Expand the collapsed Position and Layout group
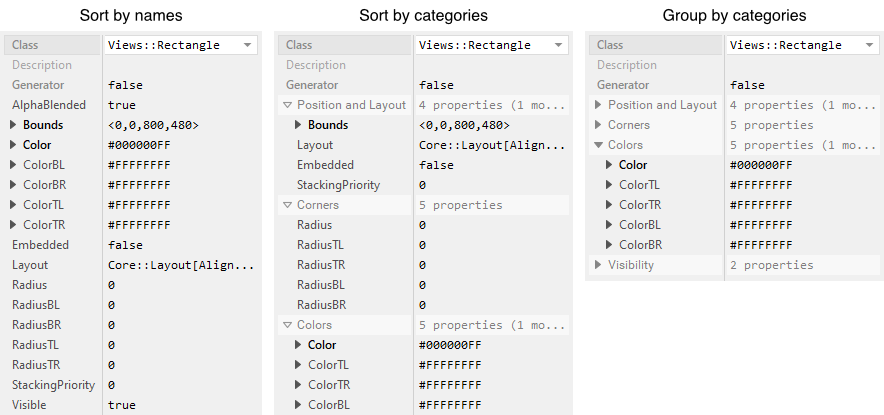The height and width of the screenshot is (415, 884). click(598, 105)
